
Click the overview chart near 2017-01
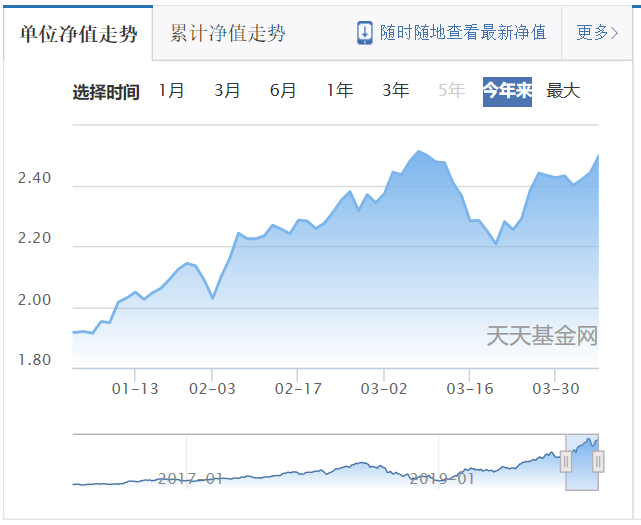(191, 478)
